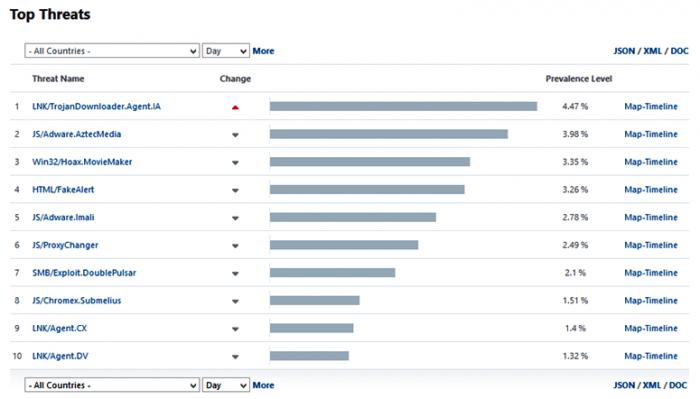700x399 pixels.
Task: Open the top All Countries dropdown
Action: point(112,51)
